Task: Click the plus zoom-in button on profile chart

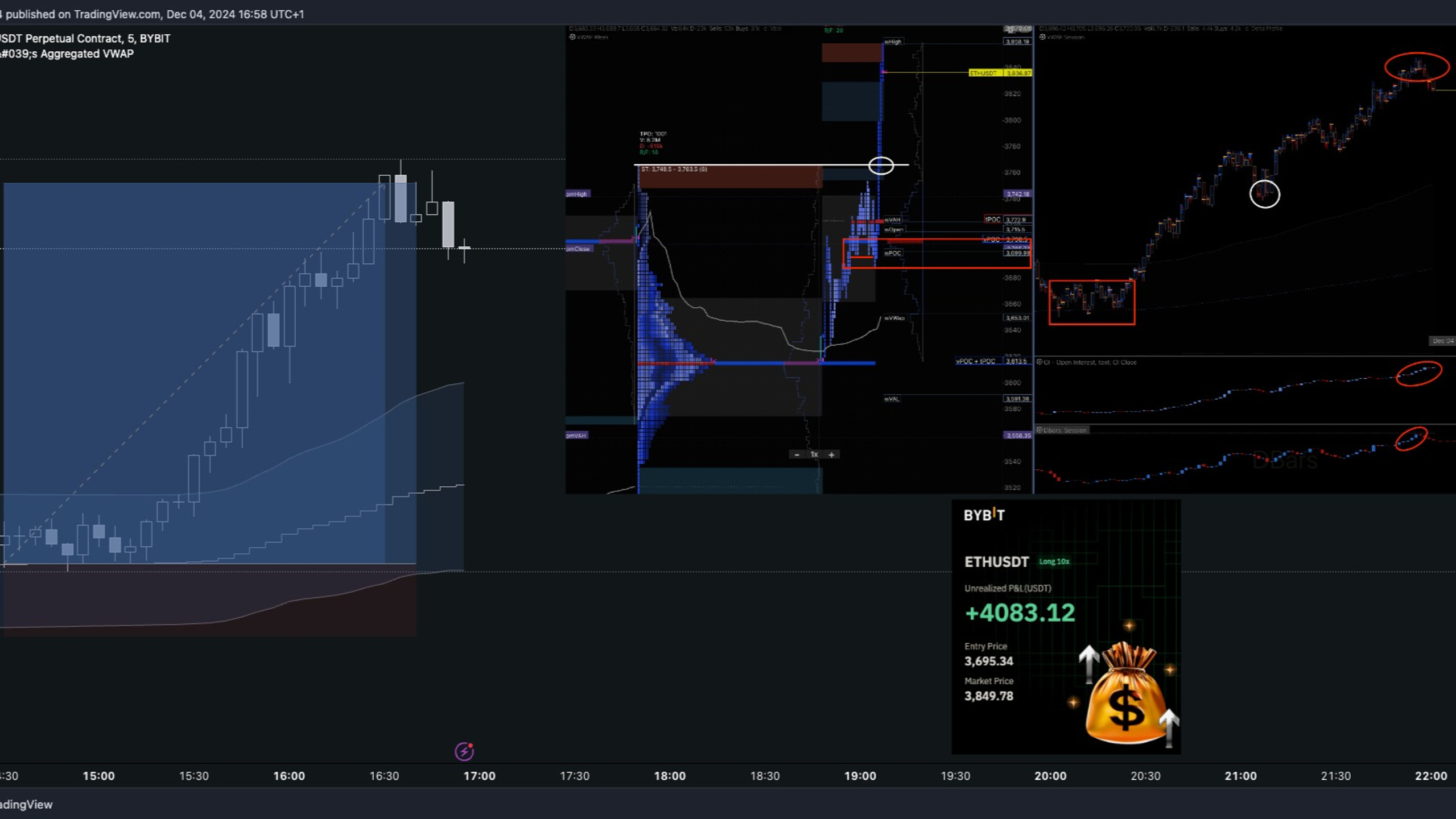Action: (831, 454)
